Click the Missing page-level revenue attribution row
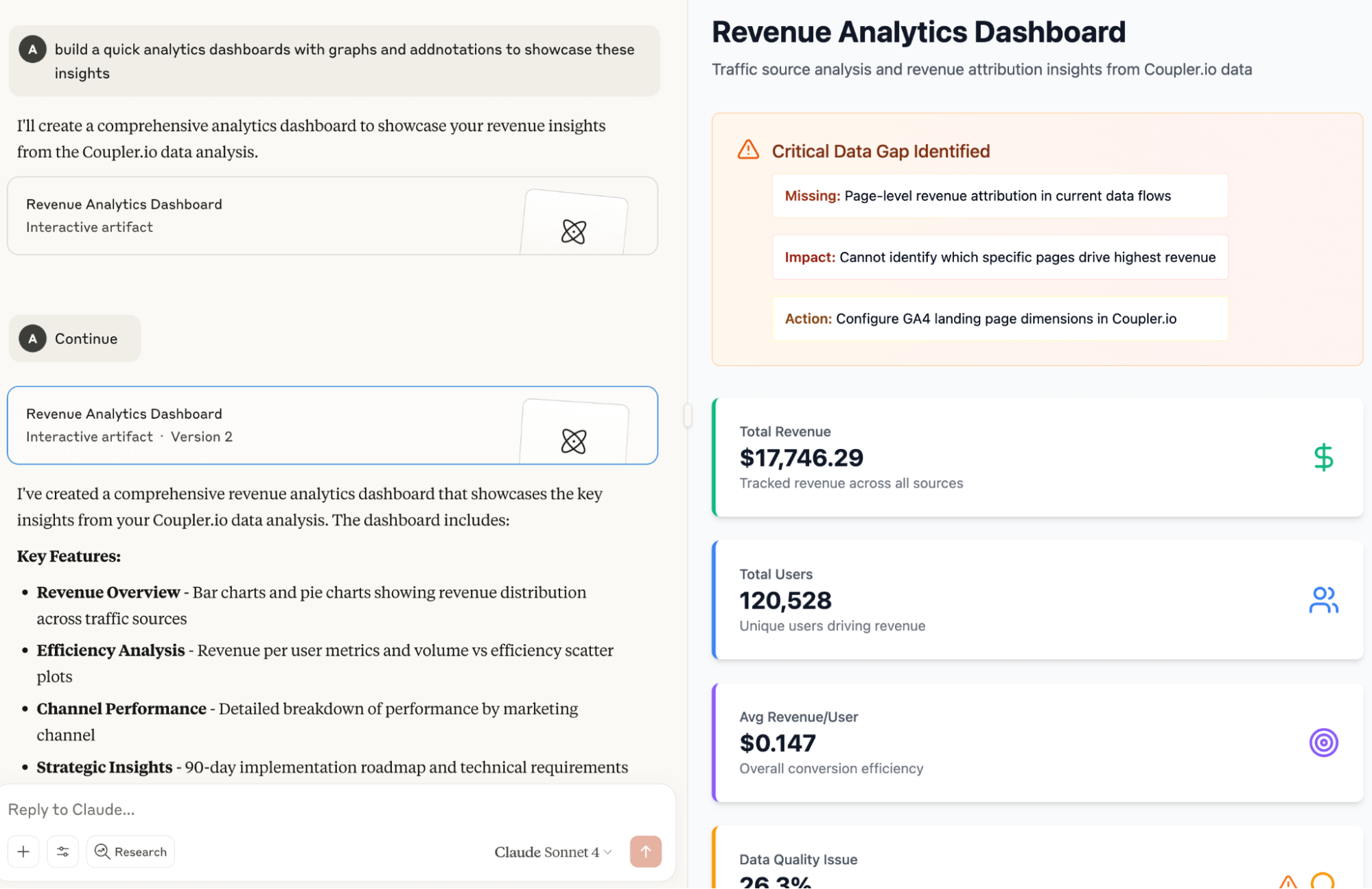Viewport: 1372px width, 889px height. (999, 196)
